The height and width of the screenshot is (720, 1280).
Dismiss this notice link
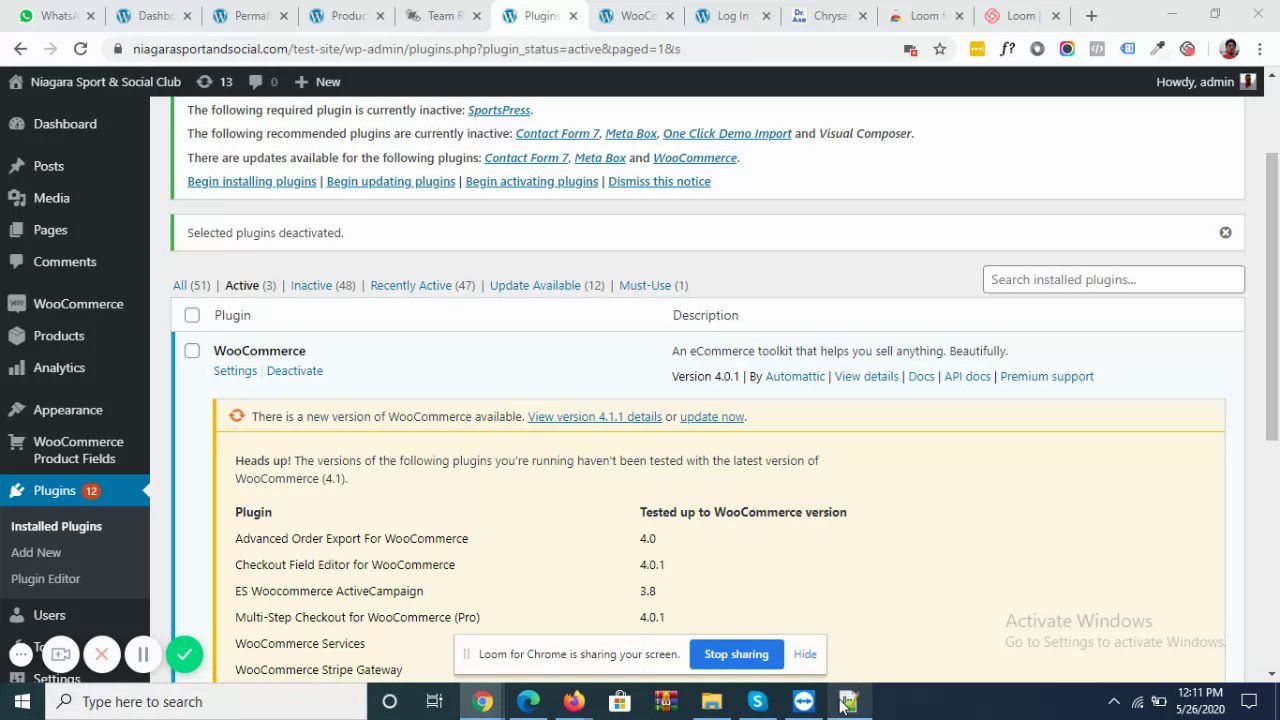coord(659,181)
